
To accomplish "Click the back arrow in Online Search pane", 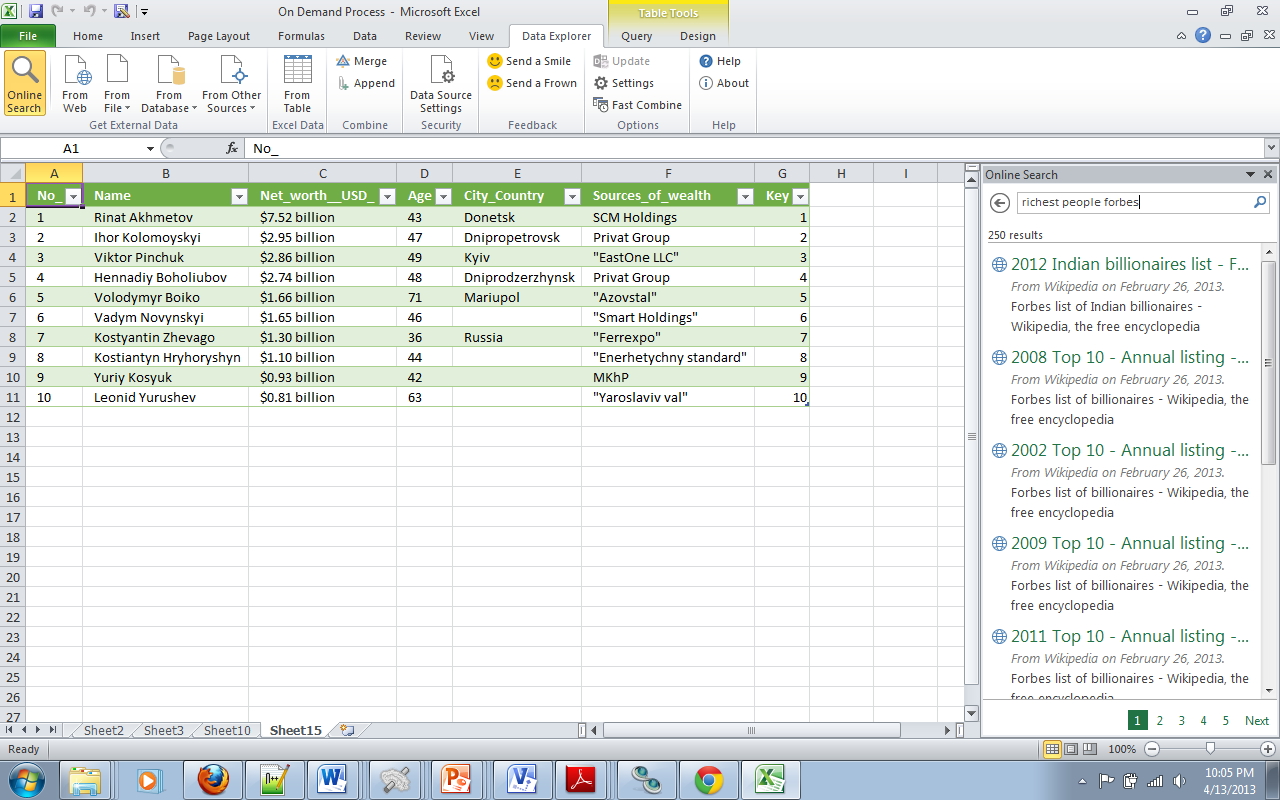I will click(x=997, y=202).
